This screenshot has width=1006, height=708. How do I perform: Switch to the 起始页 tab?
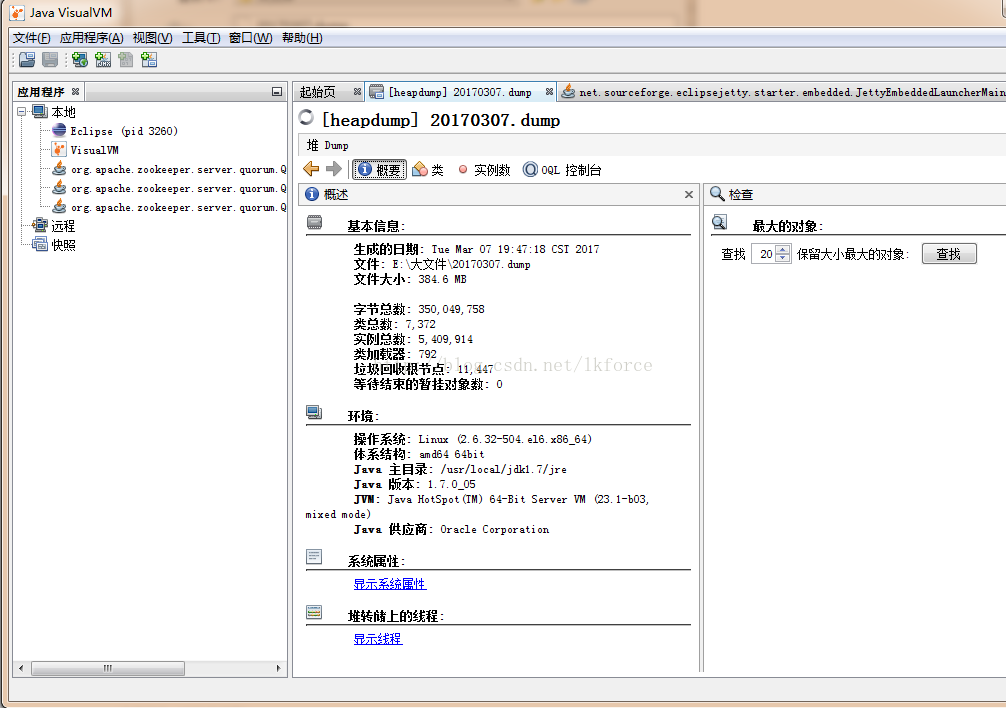[318, 92]
